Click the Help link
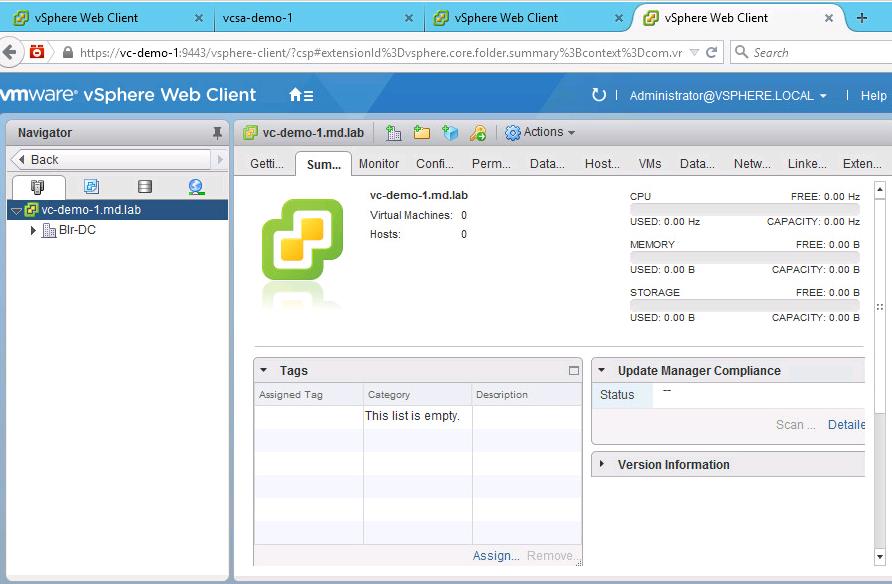Screen dimensions: 892x584 [873, 96]
